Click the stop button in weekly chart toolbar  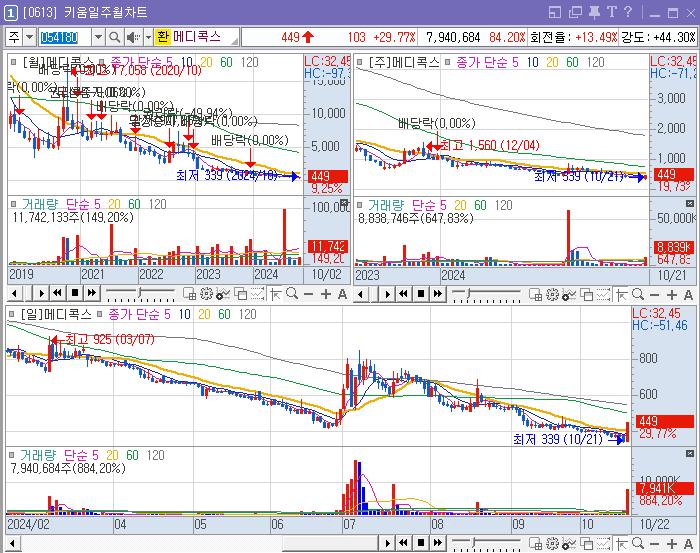click(421, 294)
